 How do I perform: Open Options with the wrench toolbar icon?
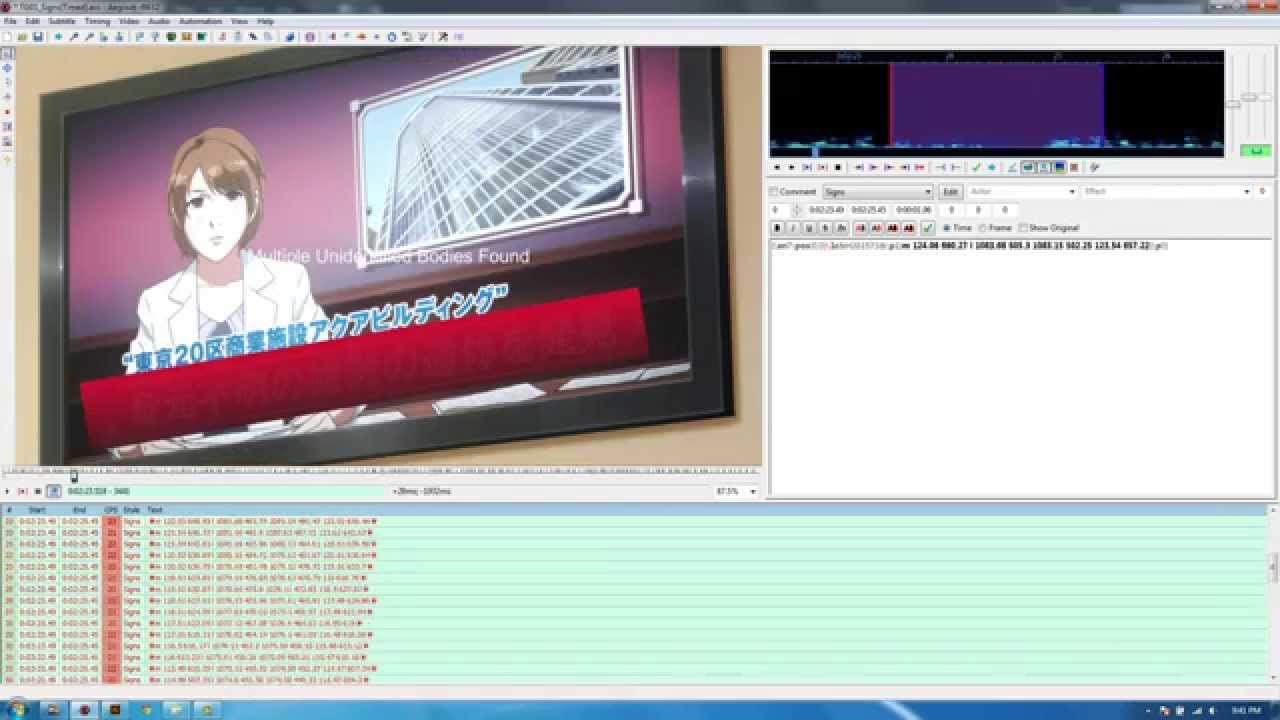click(443, 37)
